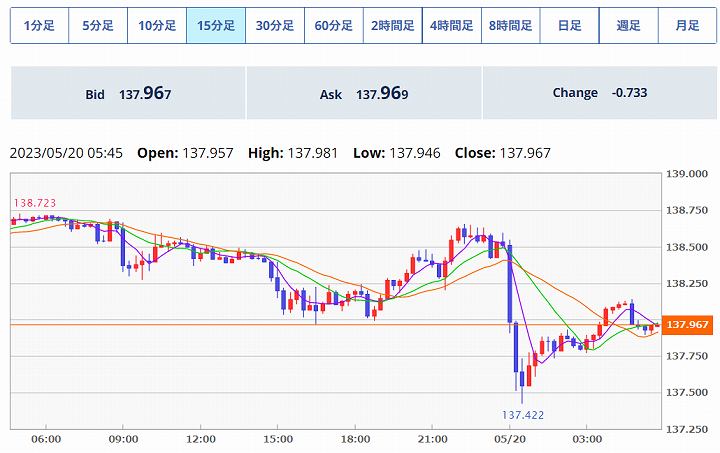Click the orange 137.967 current price tag
This screenshot has width=720, height=453.
click(x=687, y=325)
